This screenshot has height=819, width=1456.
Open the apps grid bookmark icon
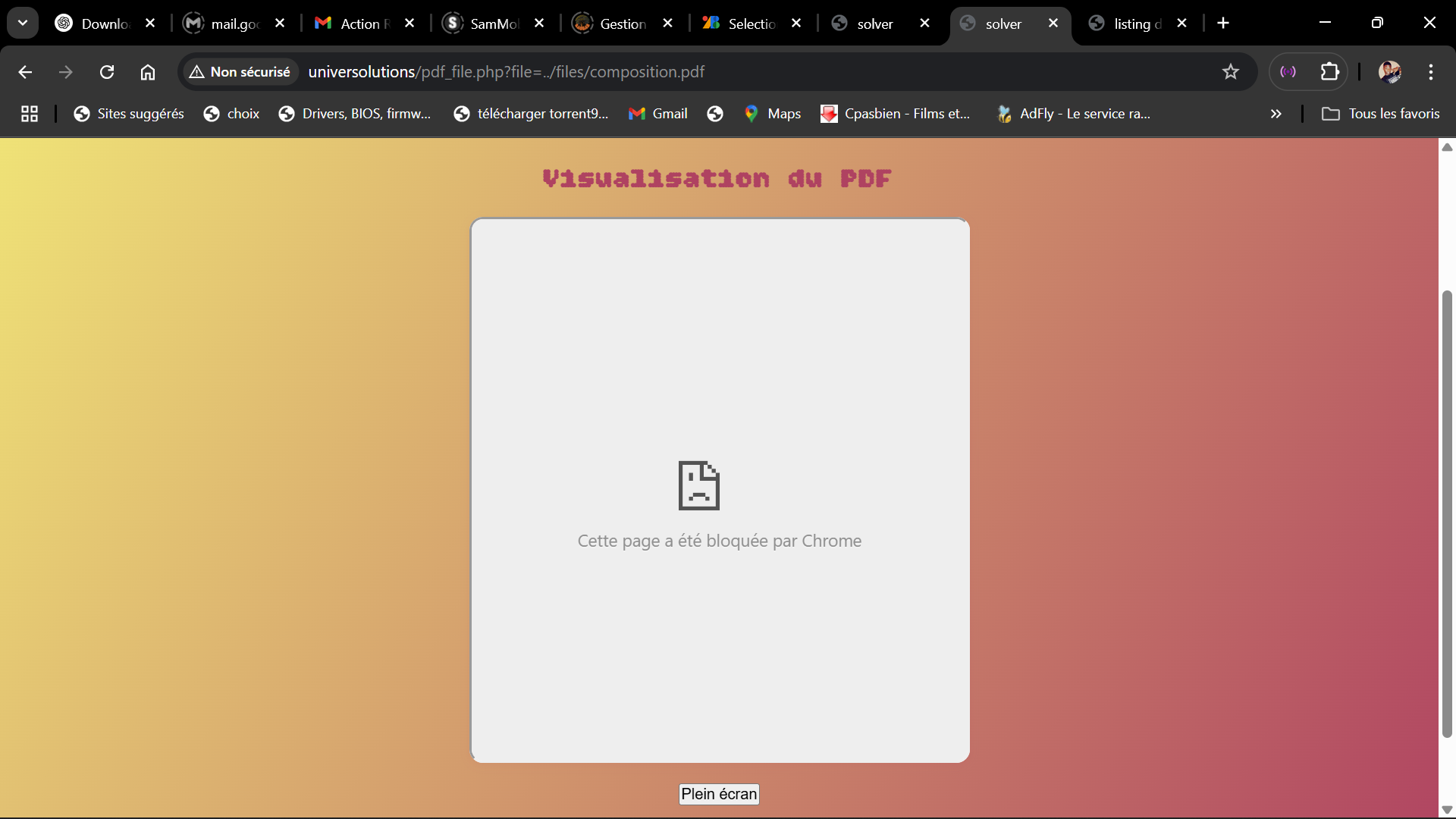[x=30, y=114]
